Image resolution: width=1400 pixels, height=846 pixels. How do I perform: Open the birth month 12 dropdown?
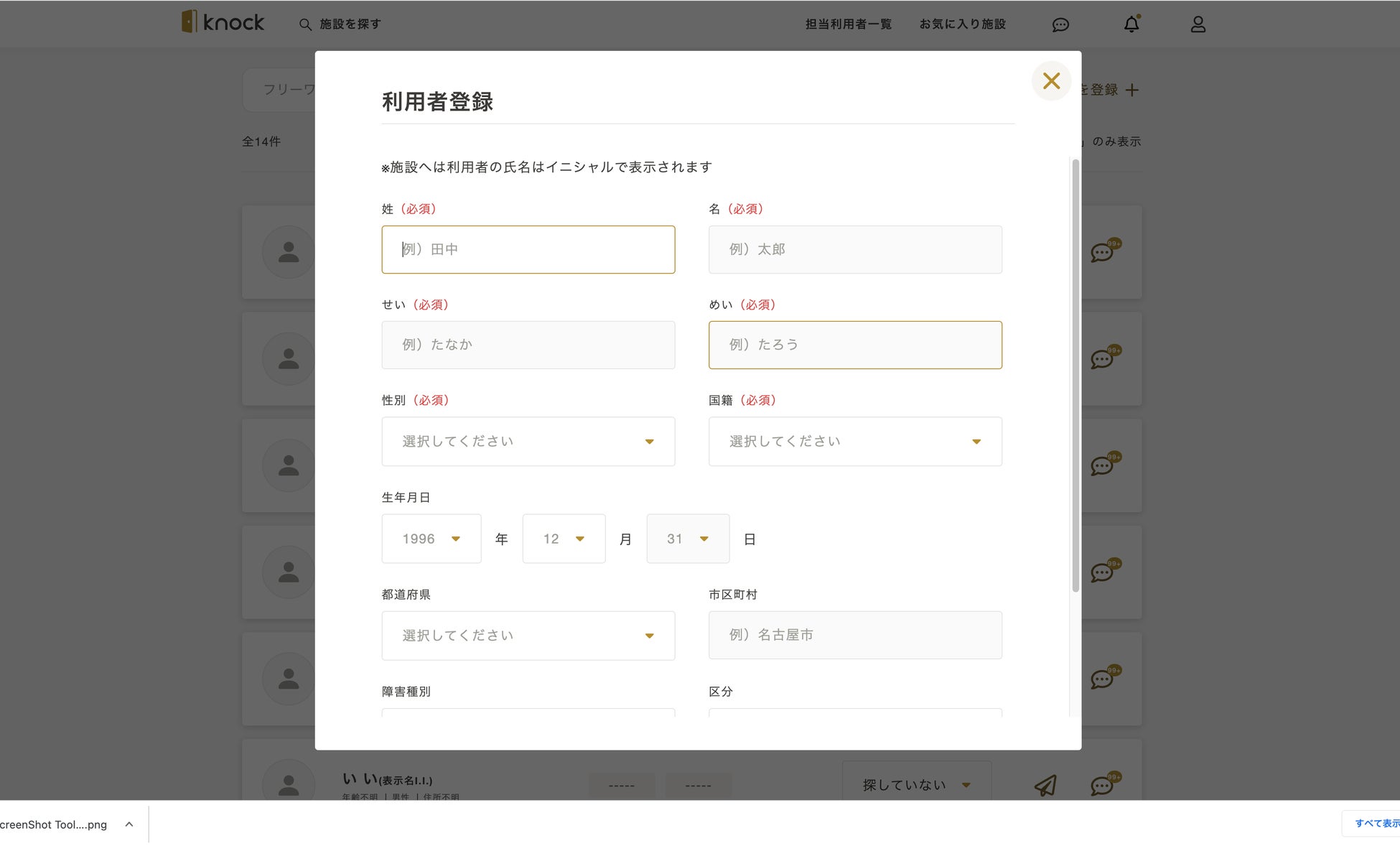pos(563,539)
